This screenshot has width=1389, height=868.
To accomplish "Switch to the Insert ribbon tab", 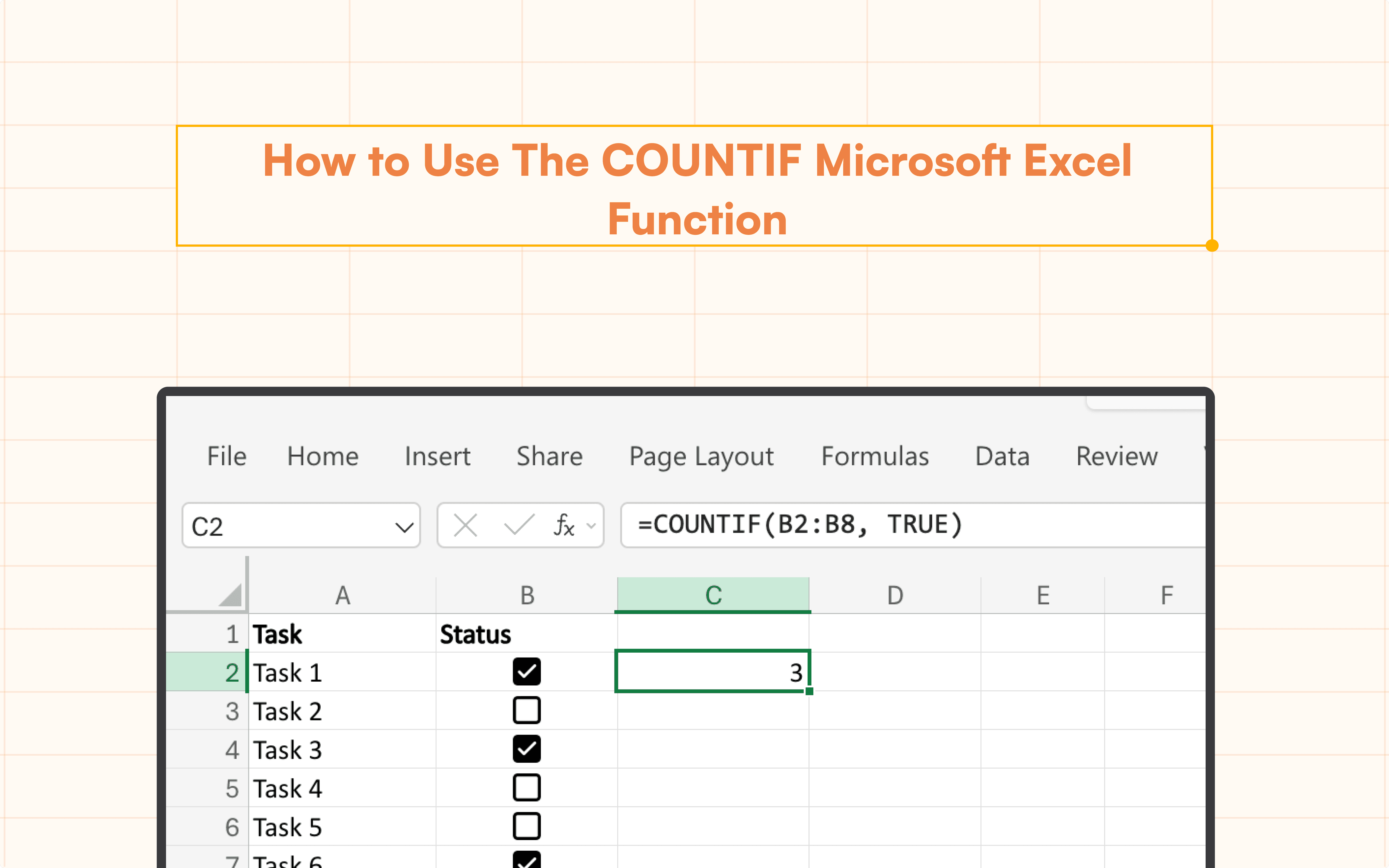I will [x=437, y=457].
